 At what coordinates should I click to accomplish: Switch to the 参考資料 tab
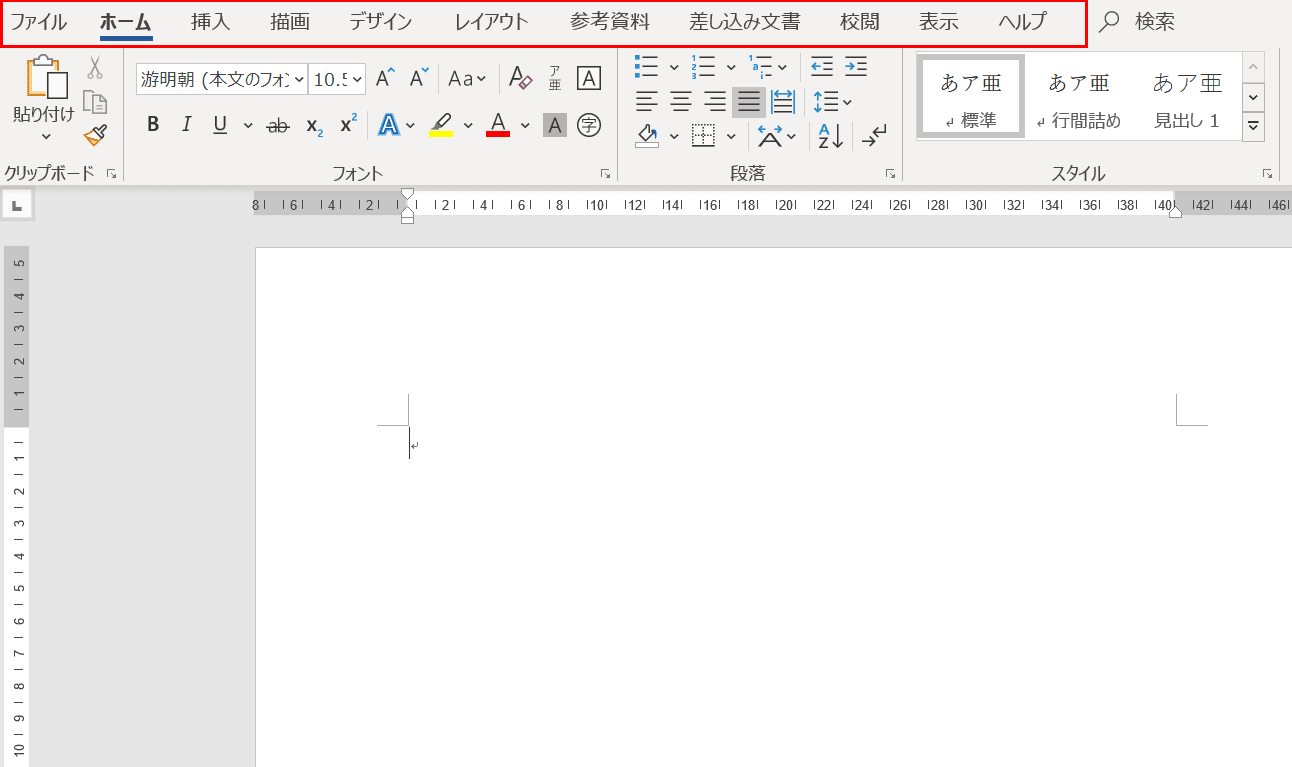tap(610, 22)
